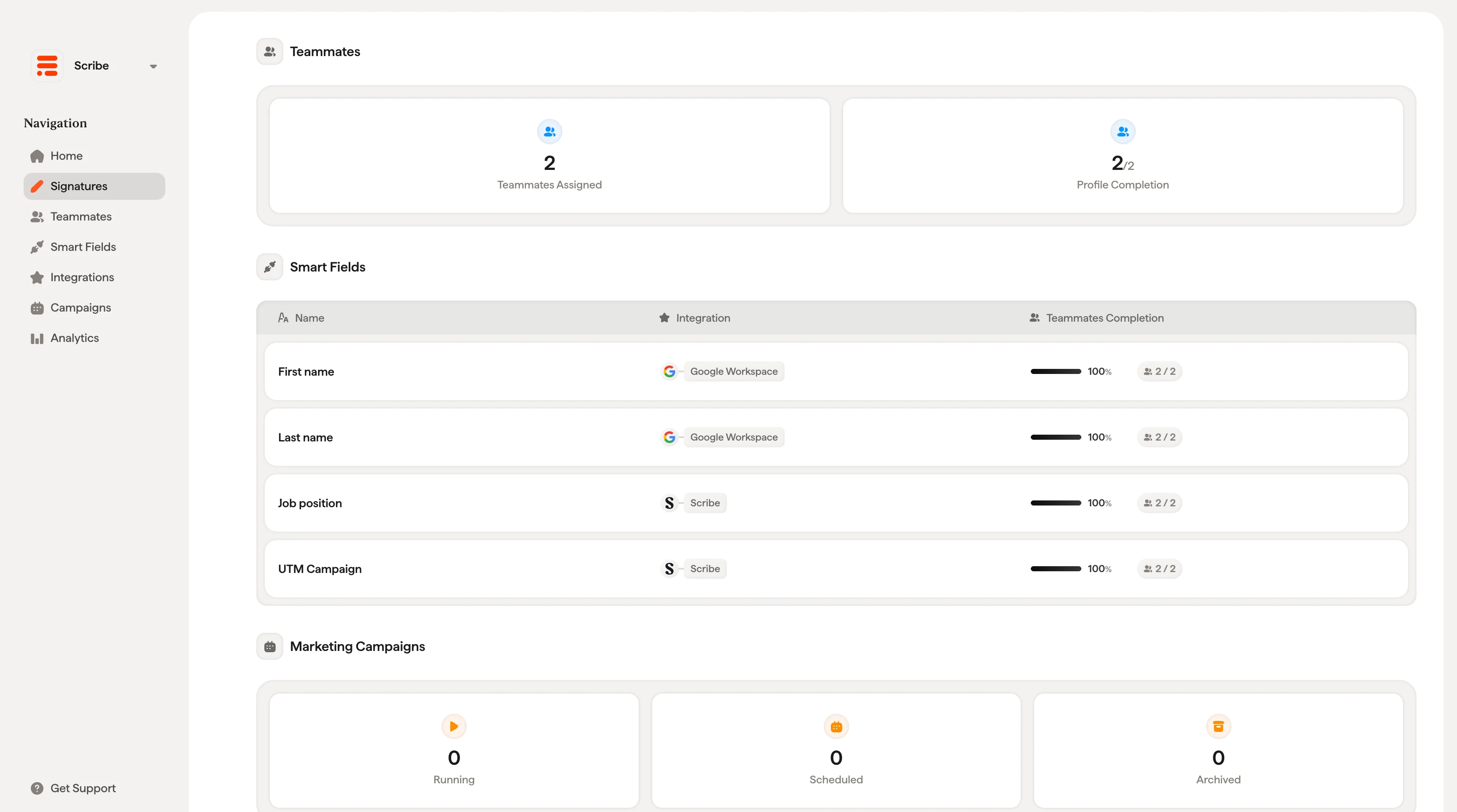Click the Teammates people icon in sidebar
1457x812 pixels.
click(37, 217)
